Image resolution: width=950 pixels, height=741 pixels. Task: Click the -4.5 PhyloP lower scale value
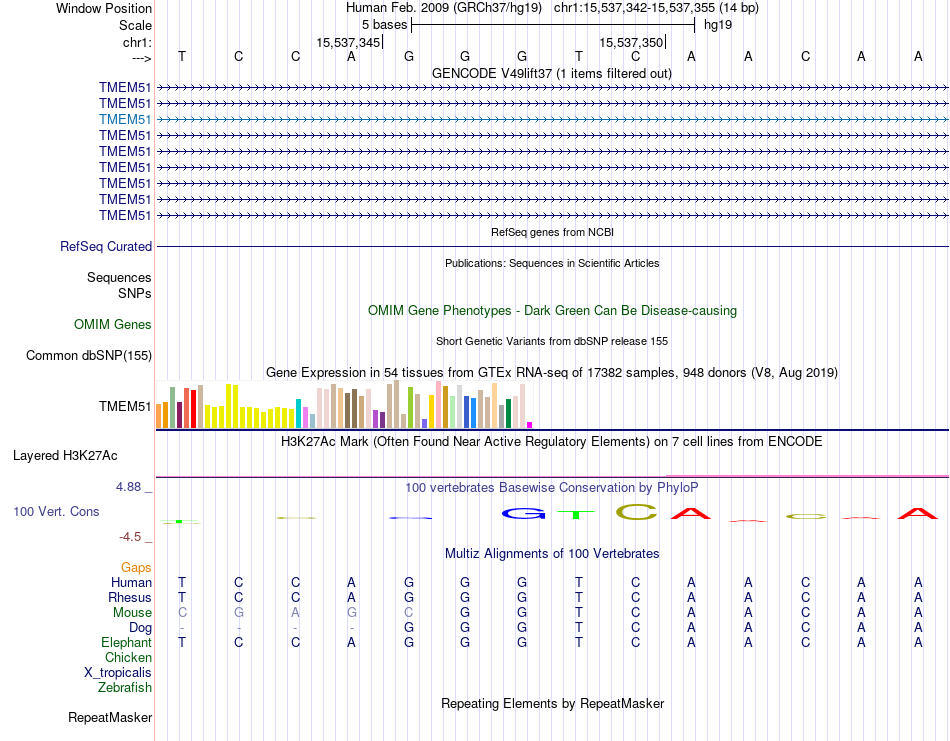pyautogui.click(x=130, y=537)
